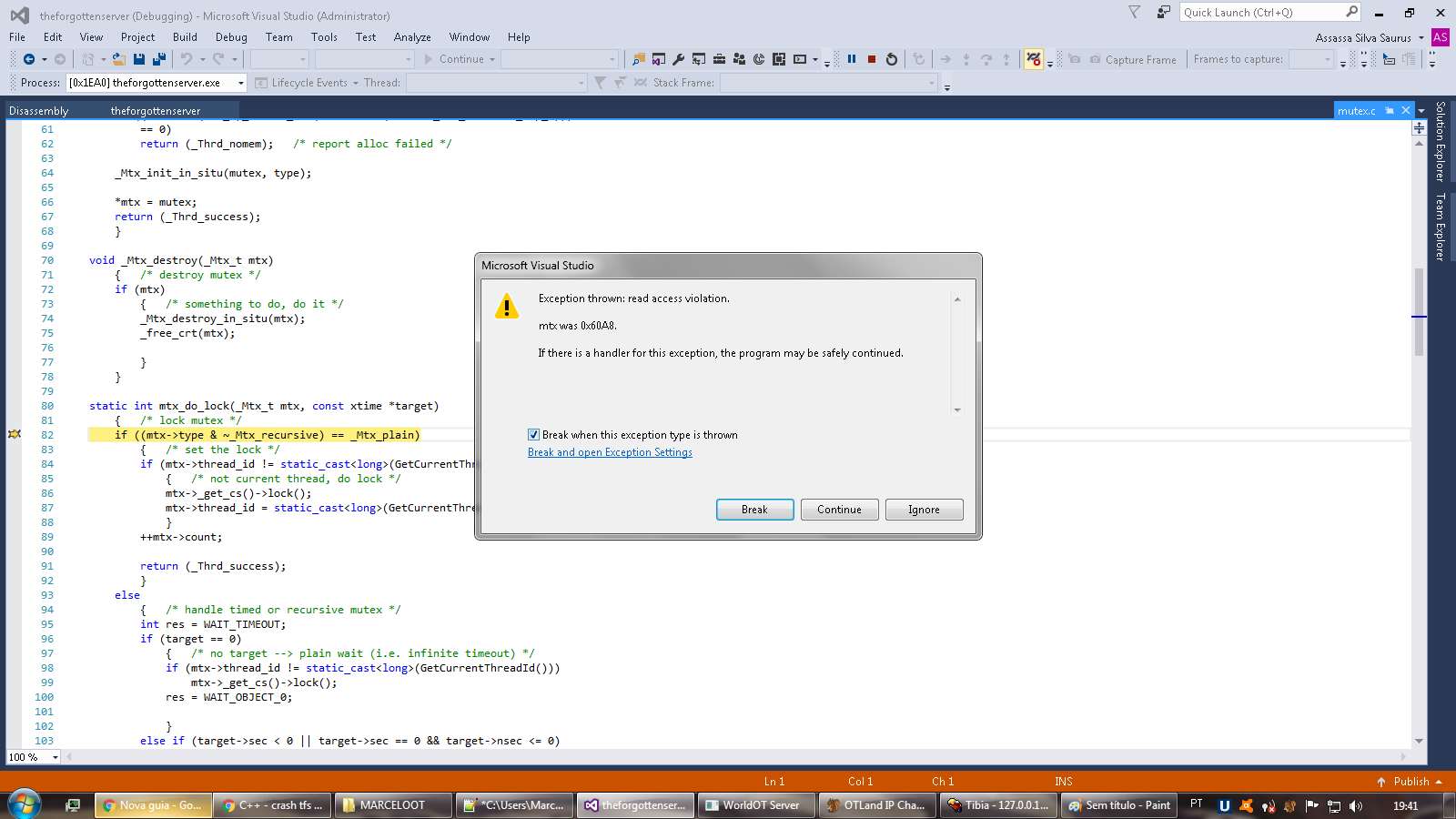
Task: Click the split editor handle above scrollbar
Action: click(x=1419, y=127)
